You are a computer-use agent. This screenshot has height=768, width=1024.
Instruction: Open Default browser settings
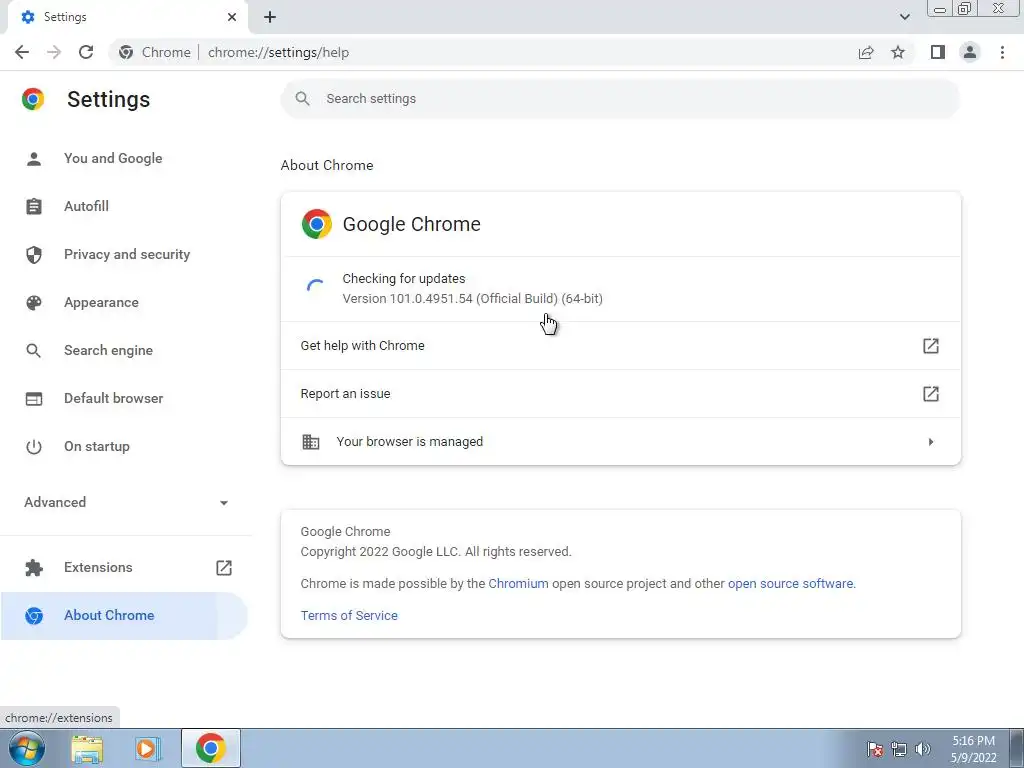(114, 398)
